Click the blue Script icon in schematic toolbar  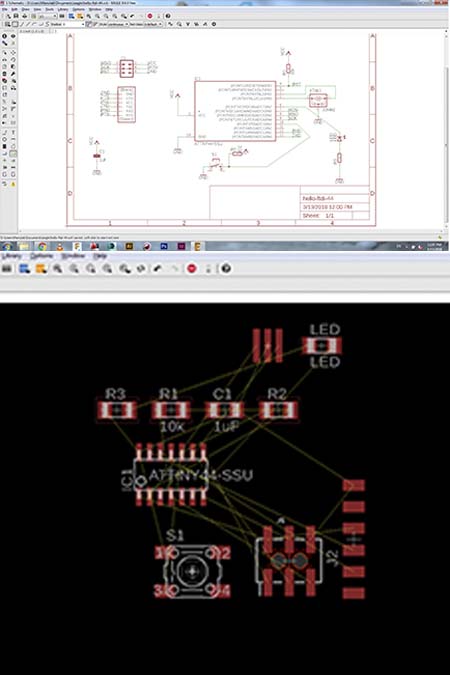pos(71,15)
